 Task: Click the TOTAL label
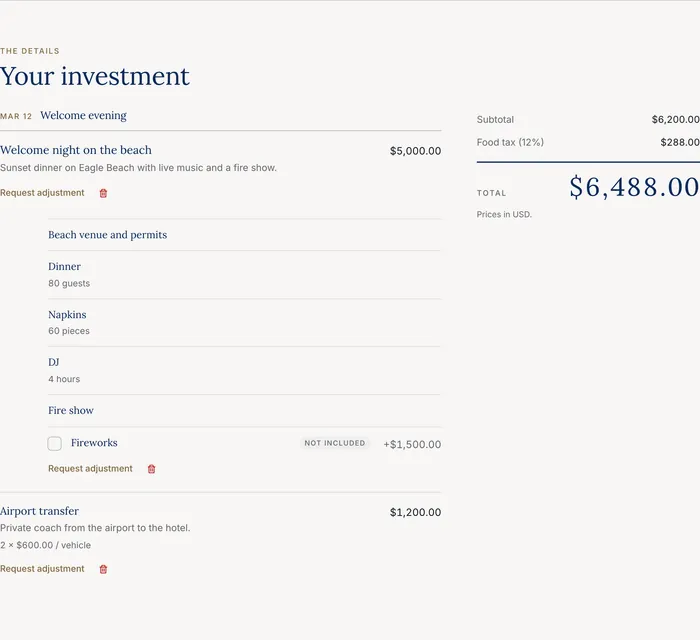pos(491,193)
